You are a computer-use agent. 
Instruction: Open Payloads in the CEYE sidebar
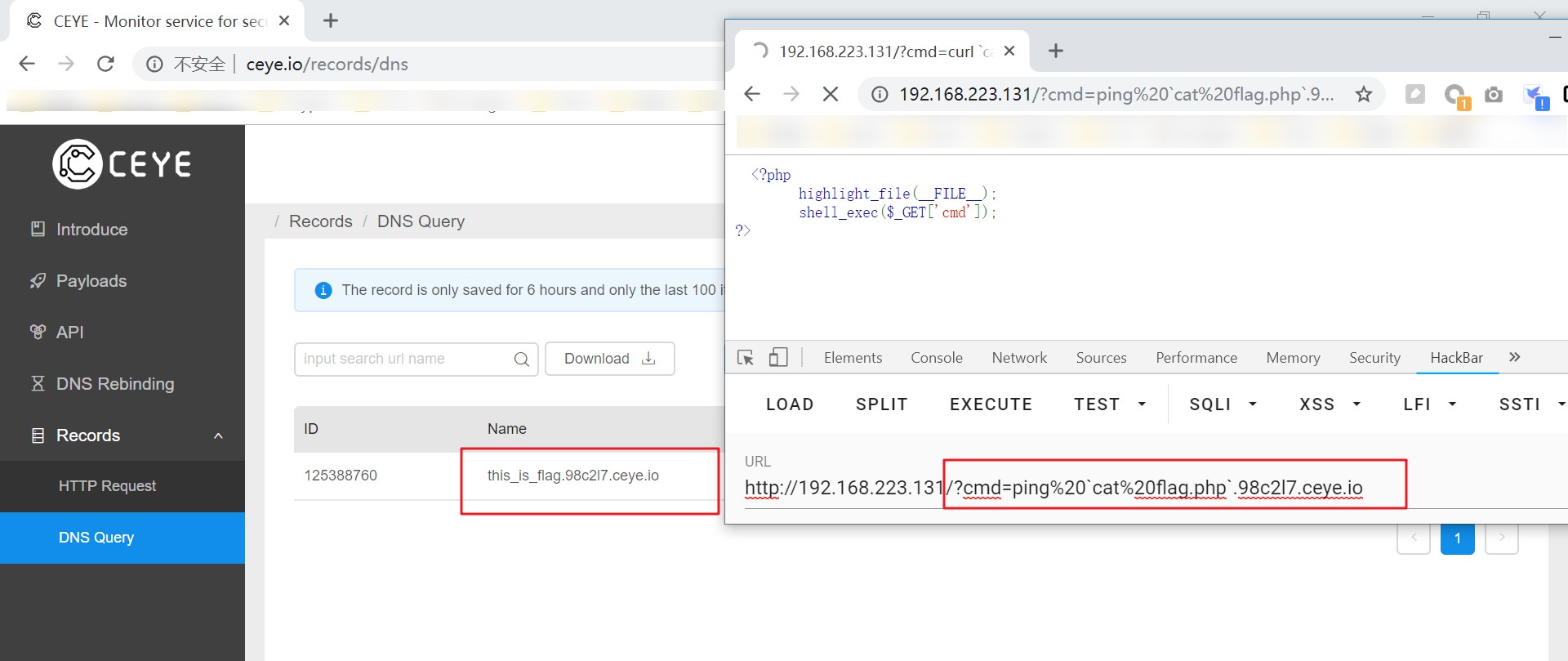[x=122, y=281]
